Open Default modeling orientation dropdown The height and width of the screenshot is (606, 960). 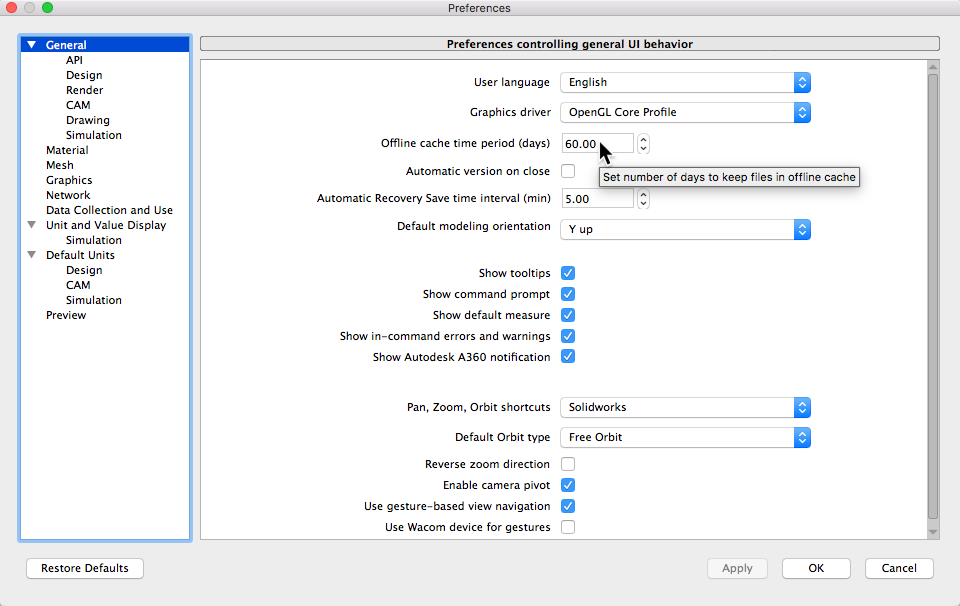(x=685, y=230)
